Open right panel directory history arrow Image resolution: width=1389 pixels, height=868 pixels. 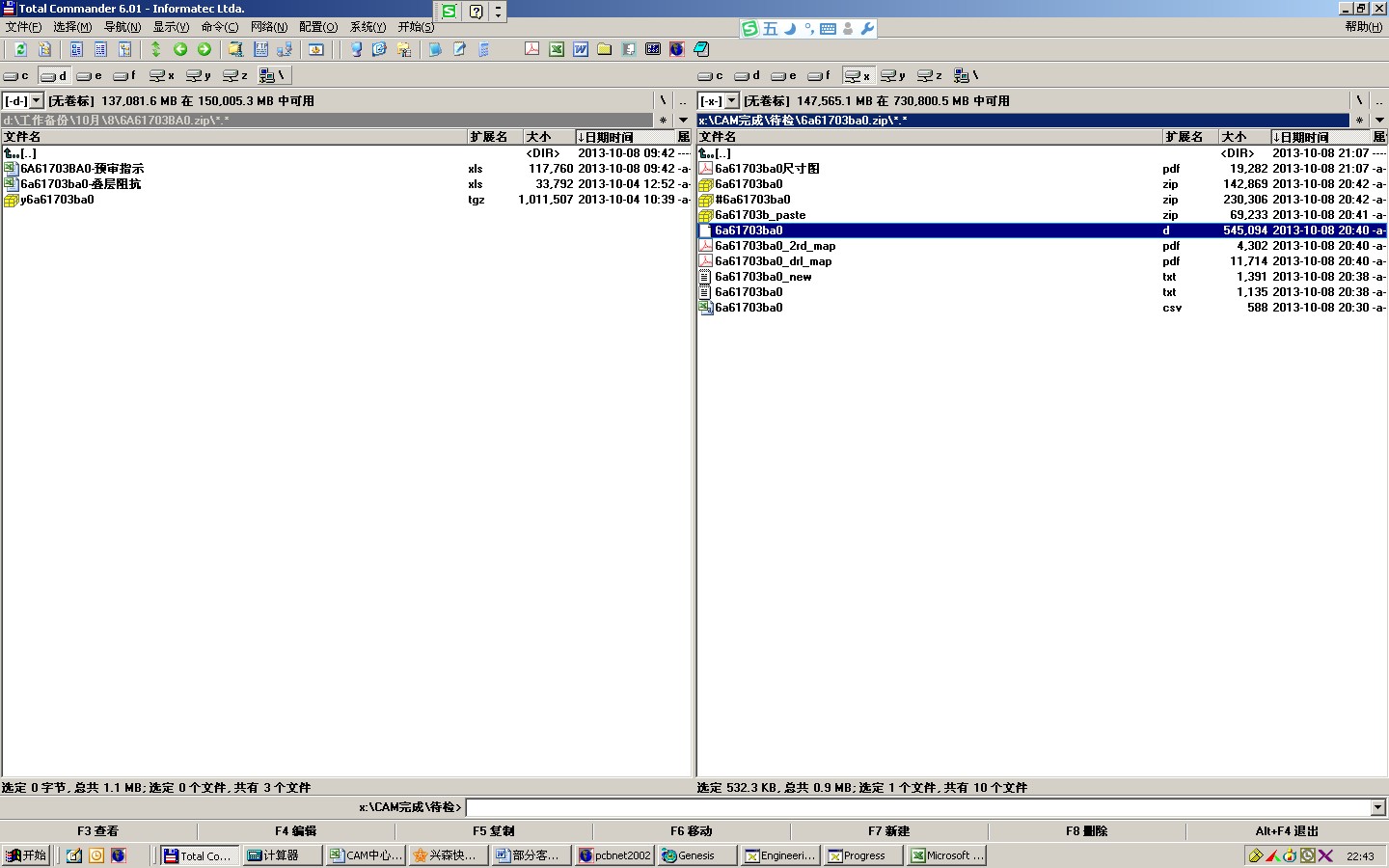(1378, 121)
